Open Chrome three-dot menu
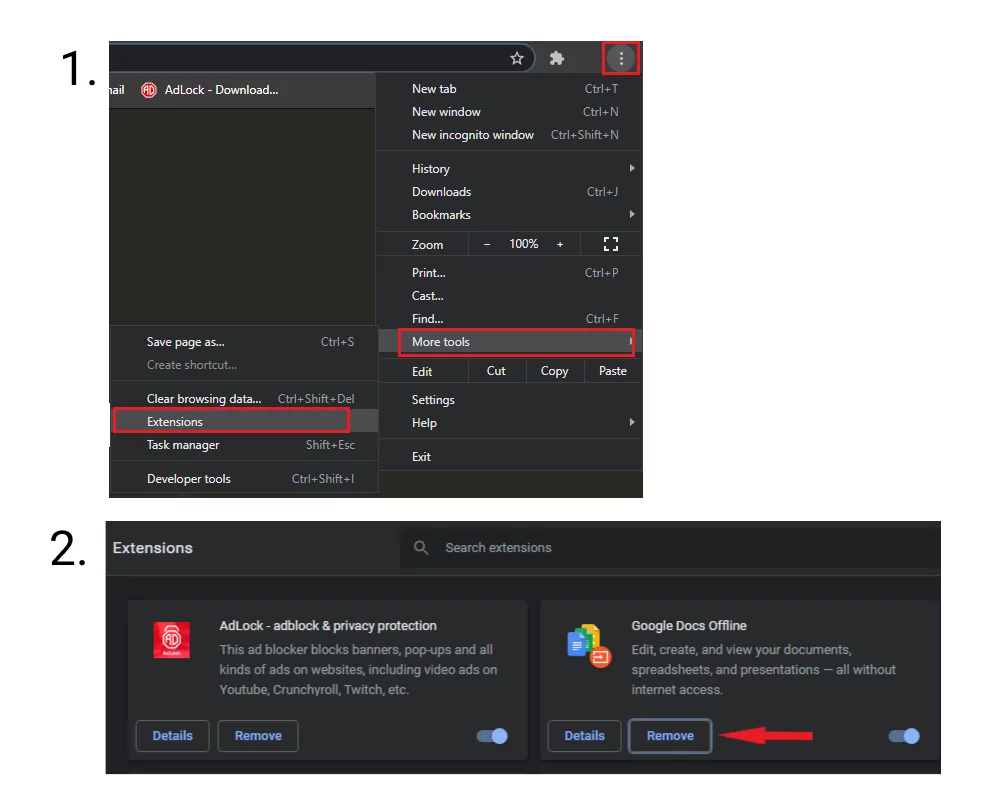The image size is (1000, 800). [621, 59]
